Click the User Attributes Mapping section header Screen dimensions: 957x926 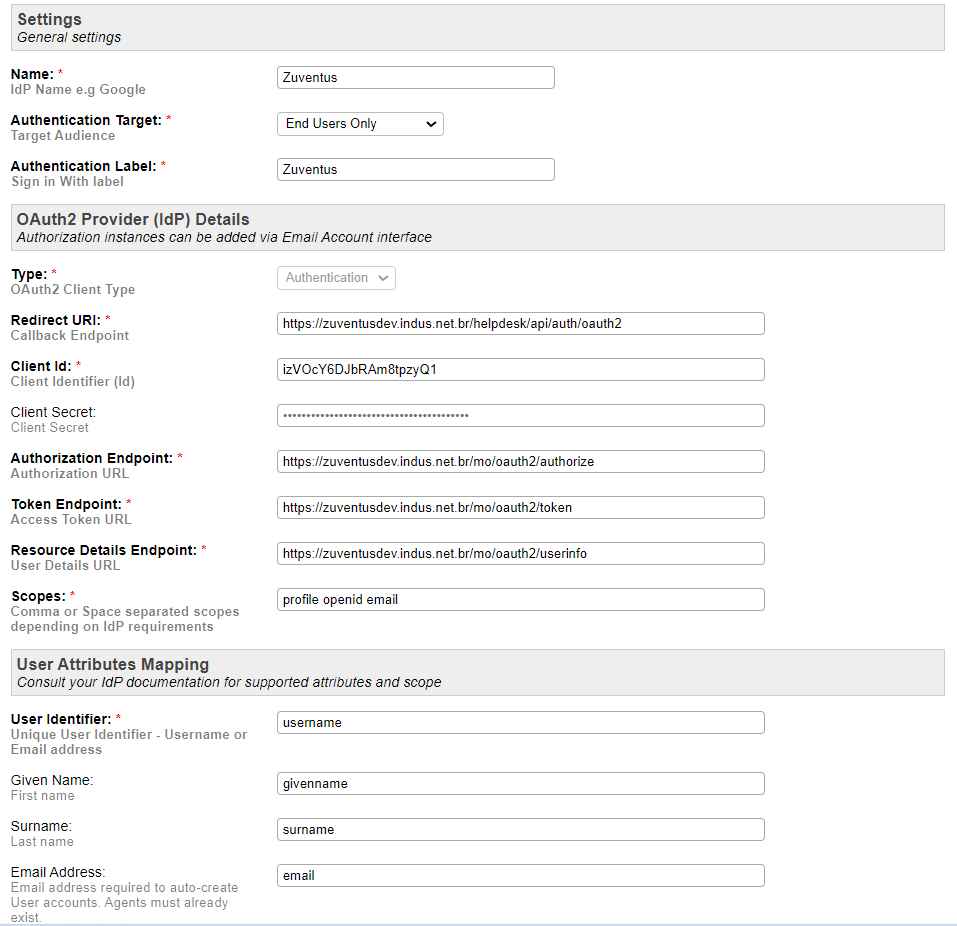point(113,664)
